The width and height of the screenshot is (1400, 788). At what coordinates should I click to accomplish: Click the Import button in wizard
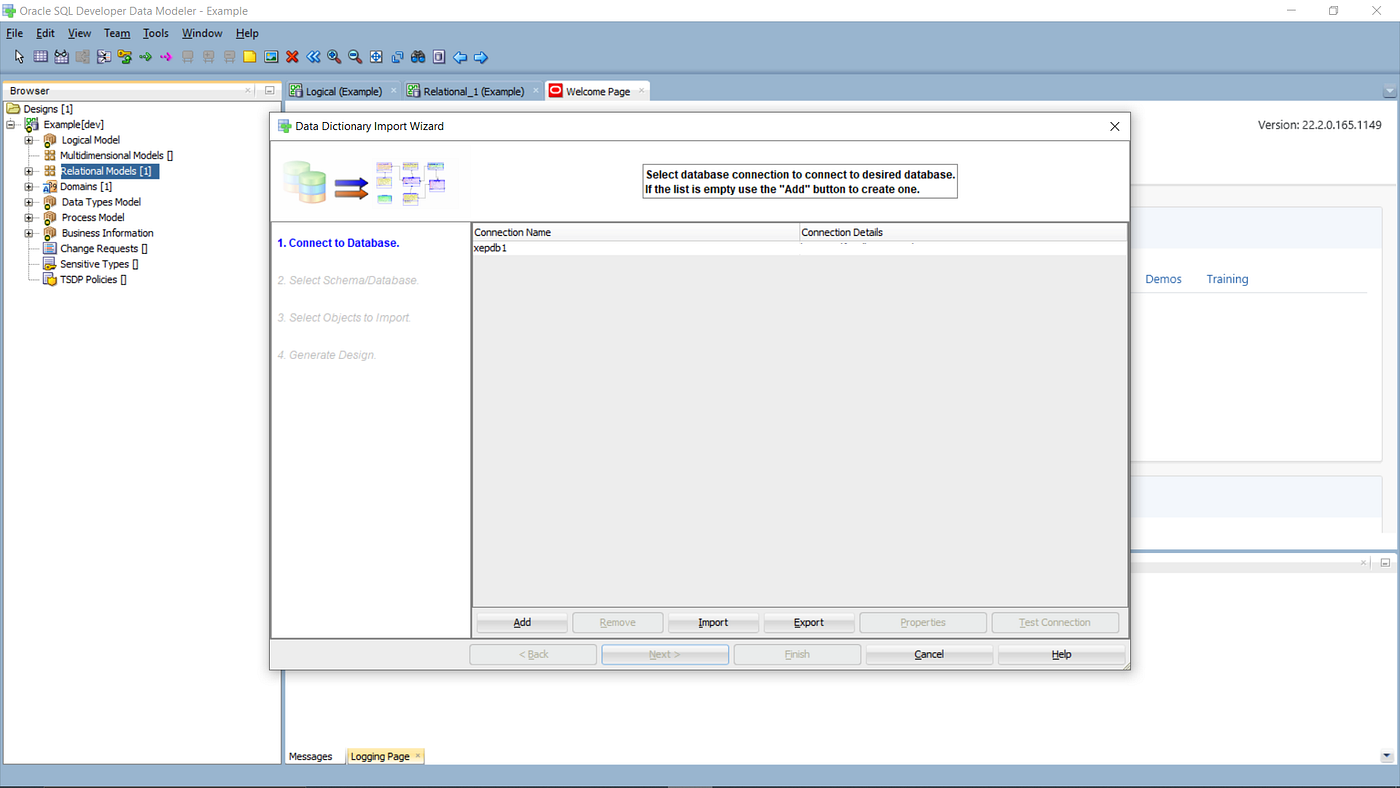point(713,622)
